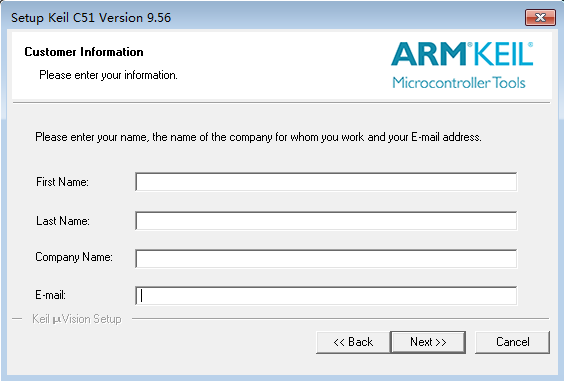Close the Setup Keil C51 window
564x381 pixels.
540,17
